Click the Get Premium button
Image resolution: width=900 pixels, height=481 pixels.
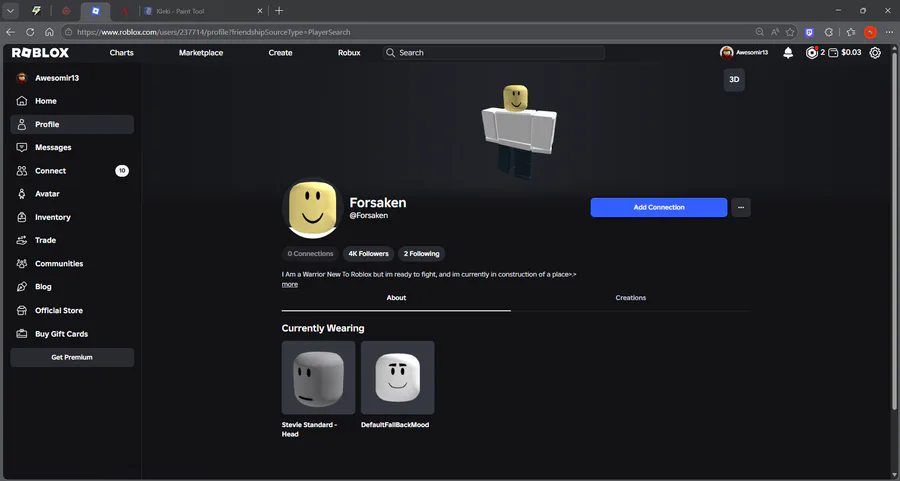72,358
